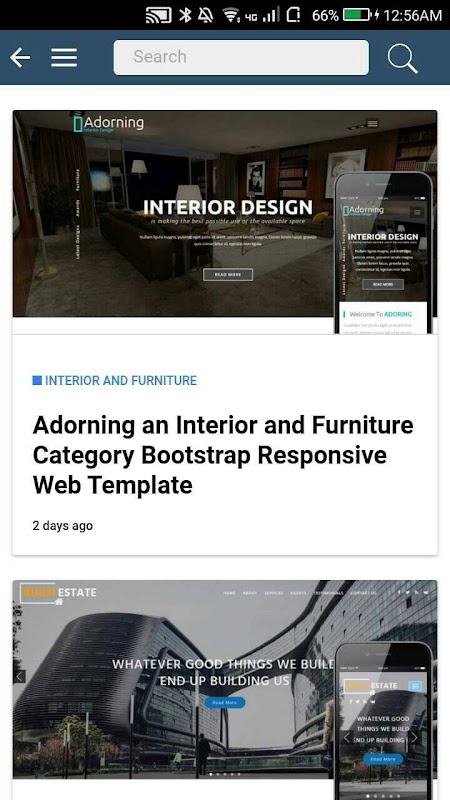Tap the Build Estate logo in preview
The width and height of the screenshot is (450, 800).
59,593
